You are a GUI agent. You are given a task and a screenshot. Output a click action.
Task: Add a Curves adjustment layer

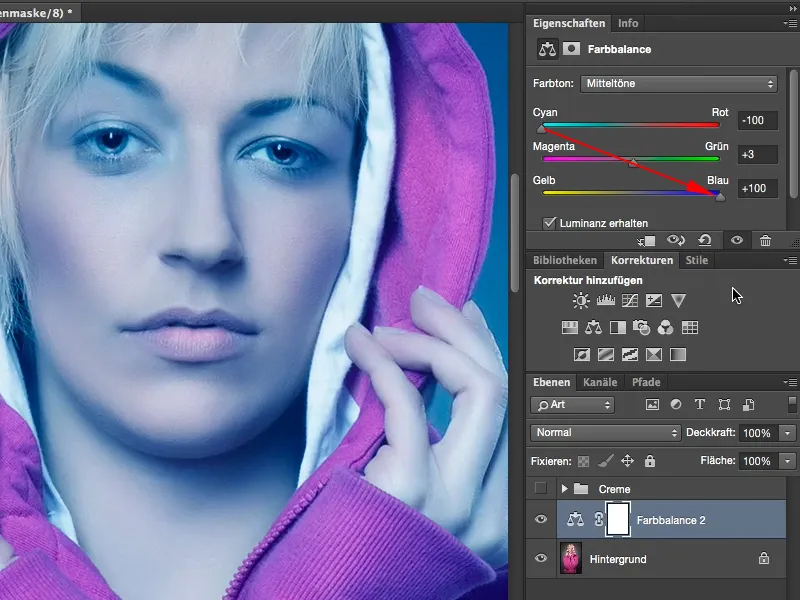[629, 300]
